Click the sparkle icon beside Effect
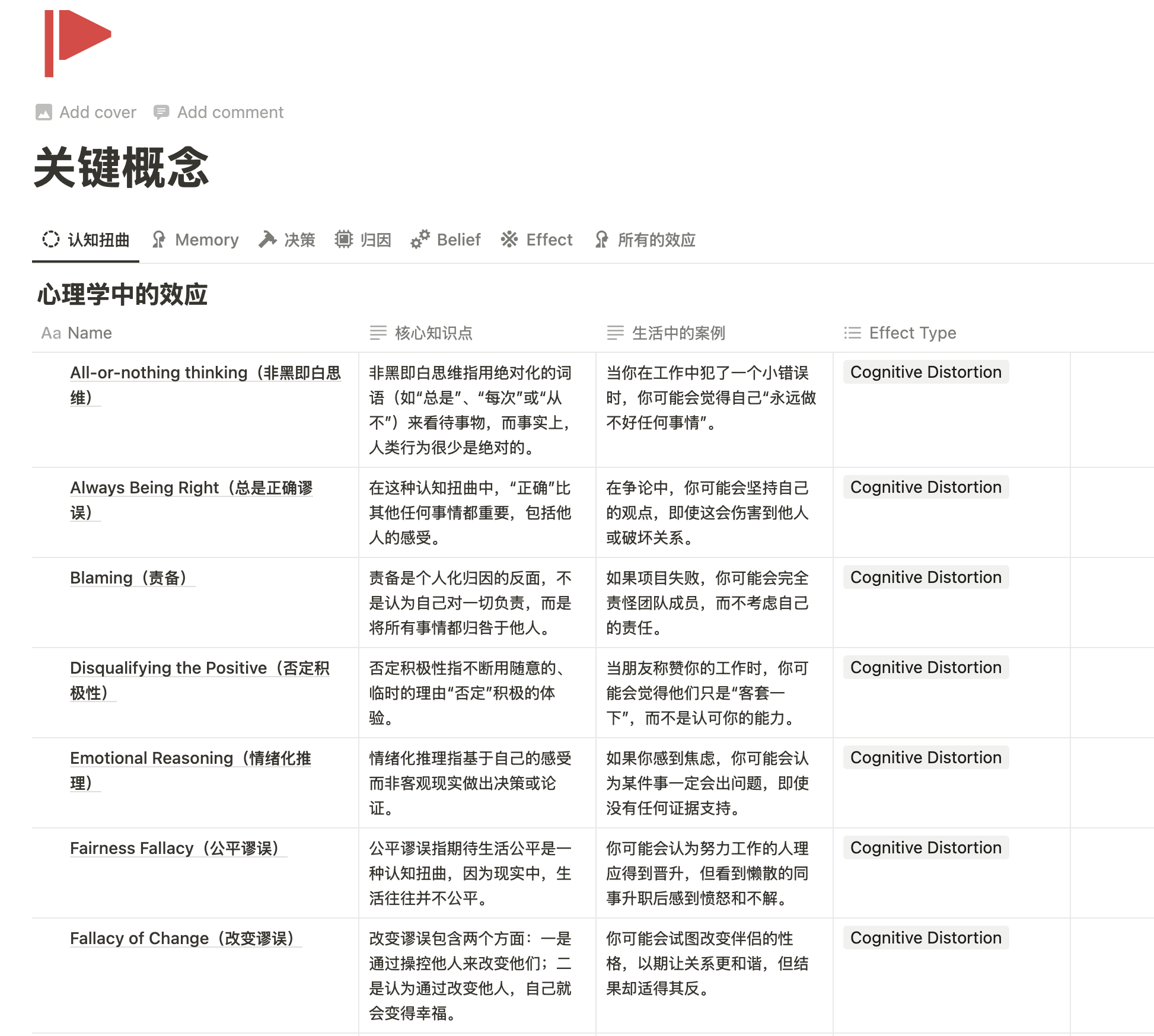Image resolution: width=1154 pixels, height=1036 pixels. tap(509, 240)
